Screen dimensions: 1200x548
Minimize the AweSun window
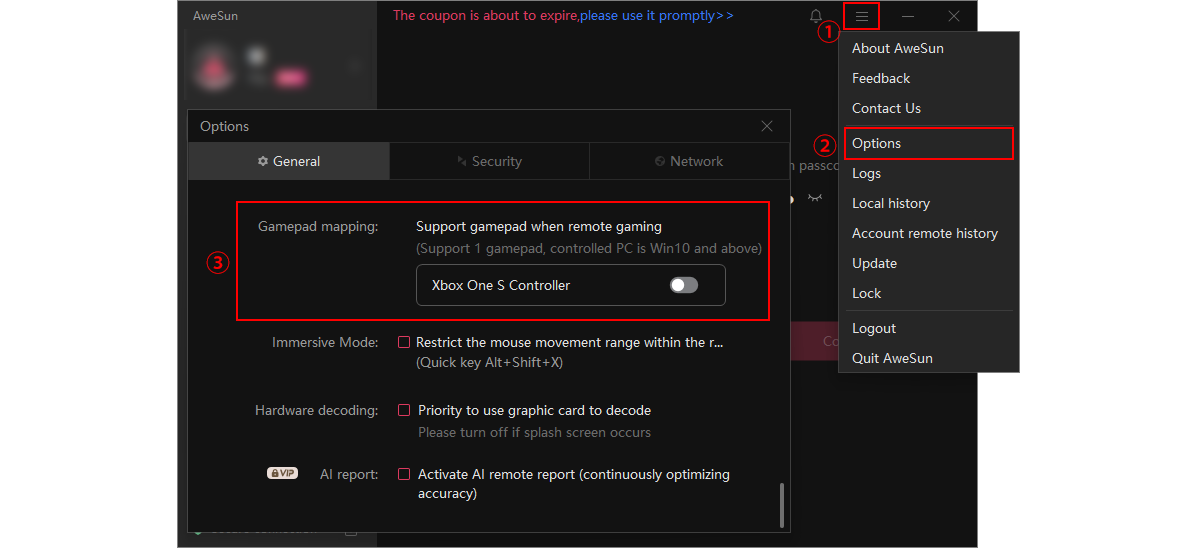pyautogui.click(x=908, y=17)
